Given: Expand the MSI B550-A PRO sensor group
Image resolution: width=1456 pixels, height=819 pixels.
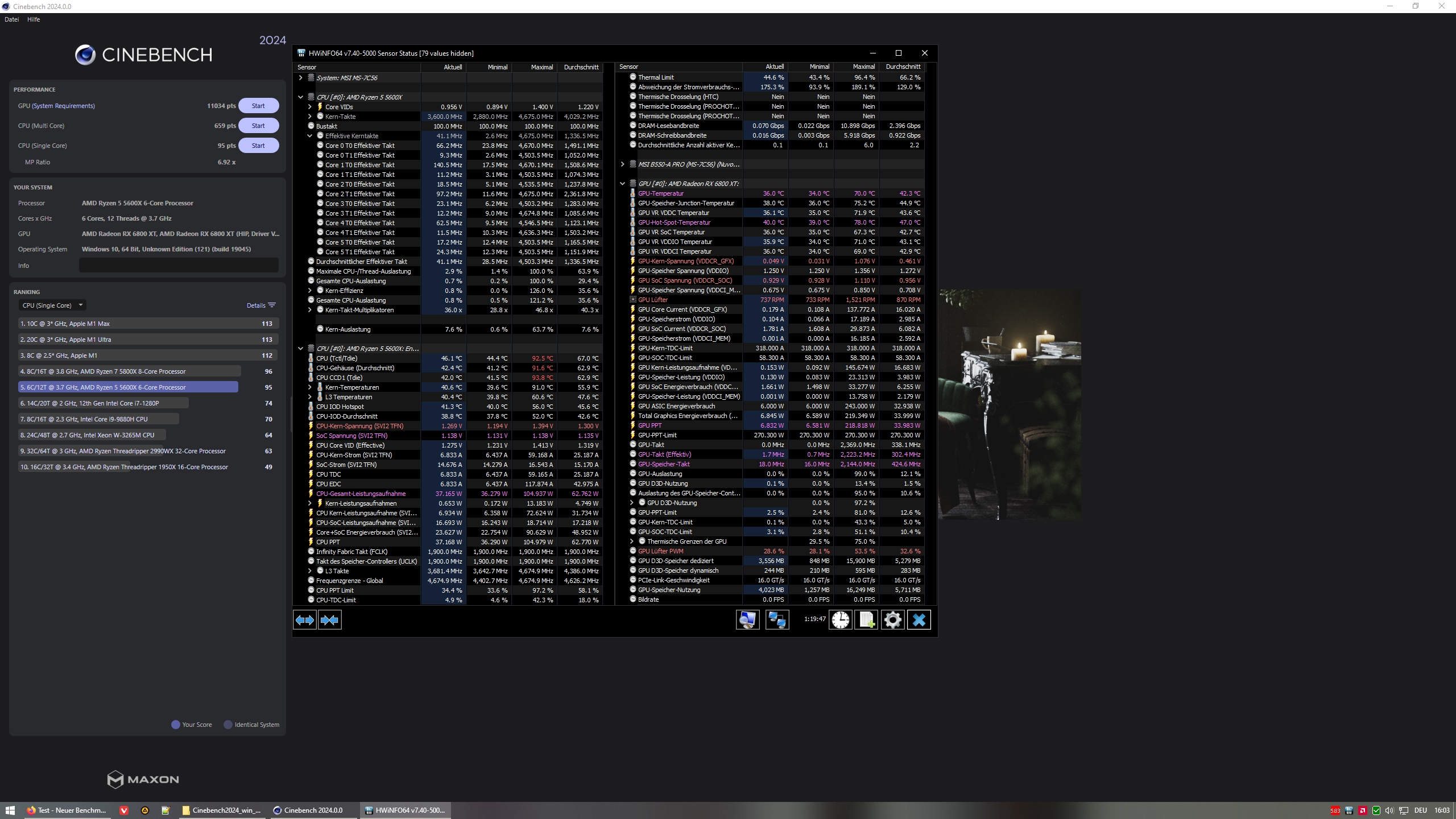Looking at the screenshot, I should pos(623,164).
